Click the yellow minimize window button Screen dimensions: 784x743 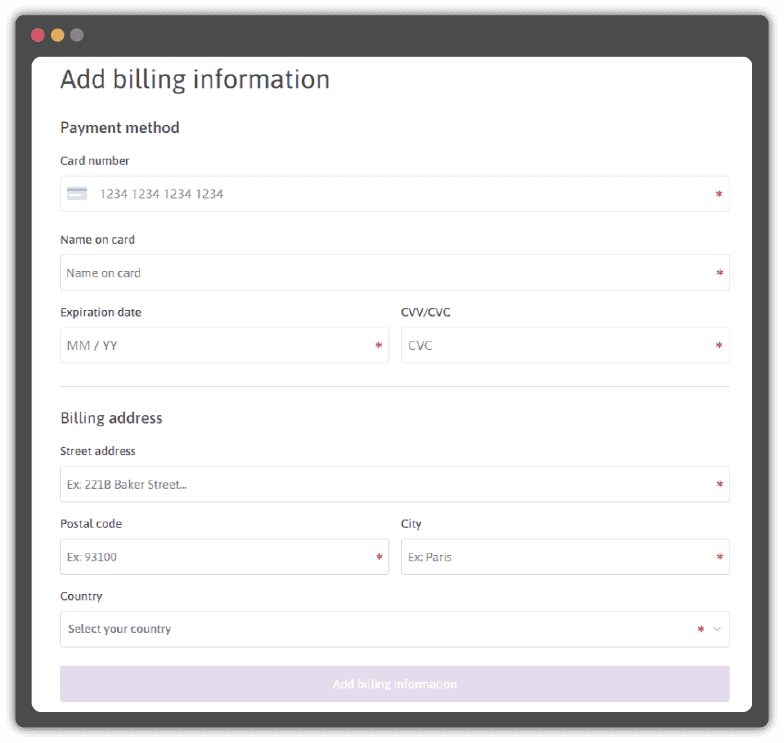pos(58,35)
